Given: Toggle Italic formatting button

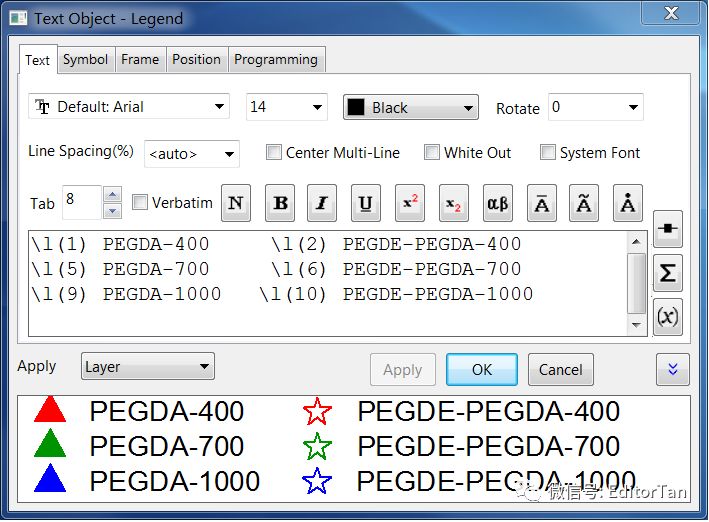Looking at the screenshot, I should (x=321, y=203).
